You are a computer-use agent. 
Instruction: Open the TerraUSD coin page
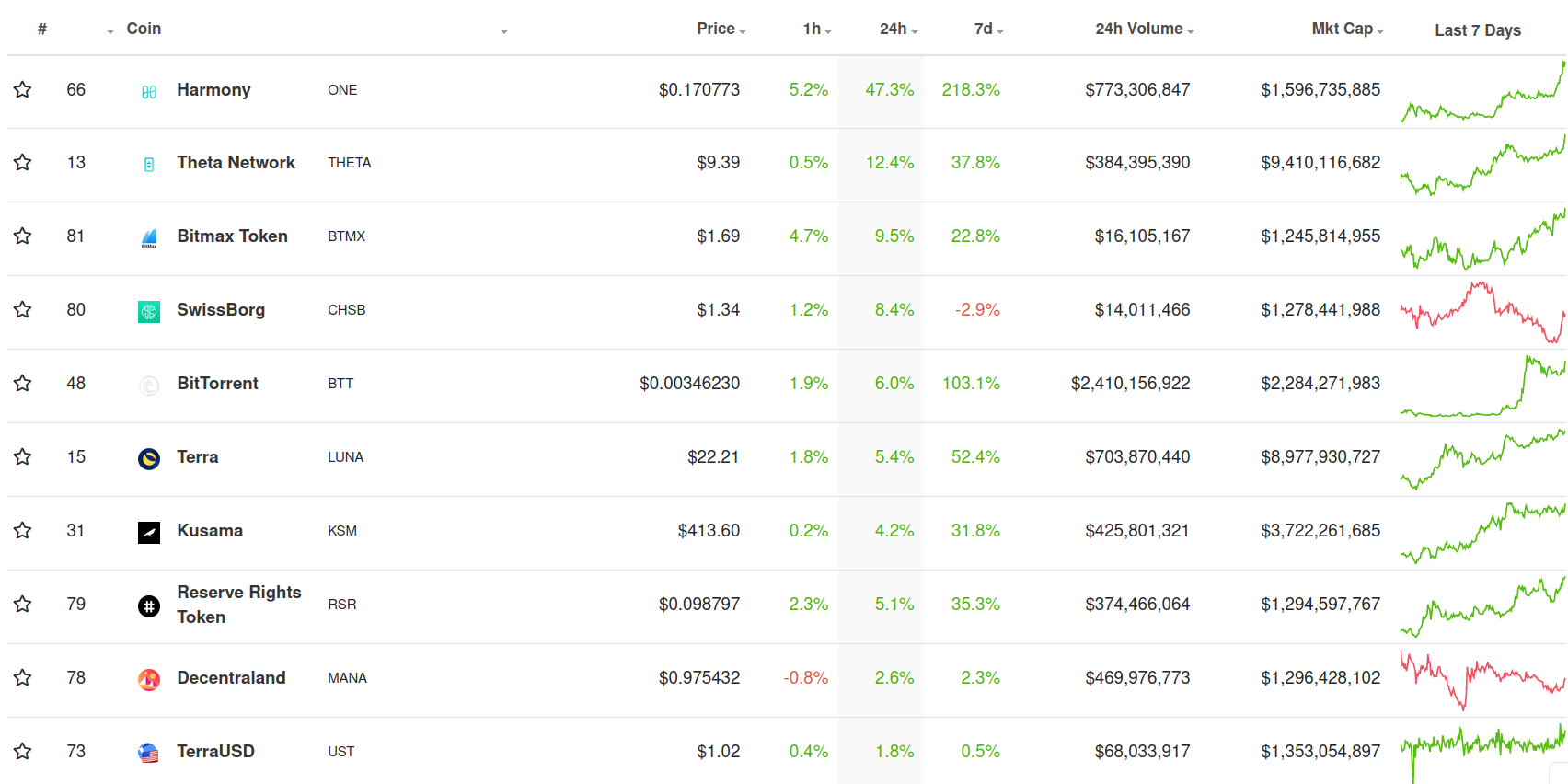pos(216,751)
